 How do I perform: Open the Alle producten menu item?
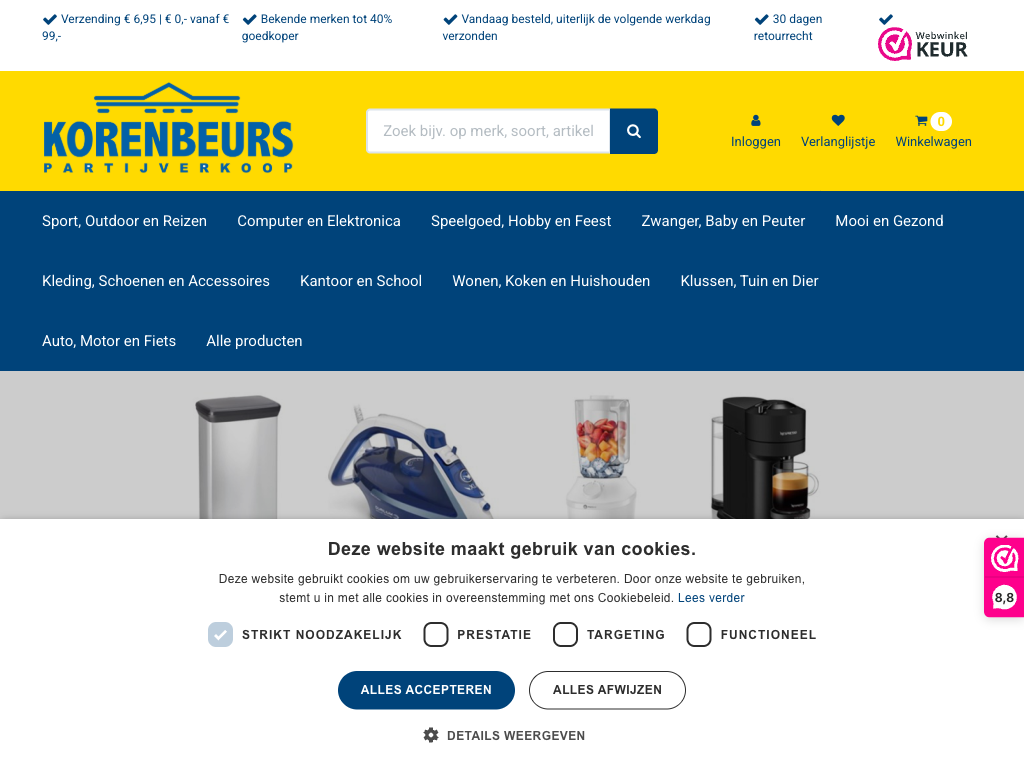coord(254,341)
